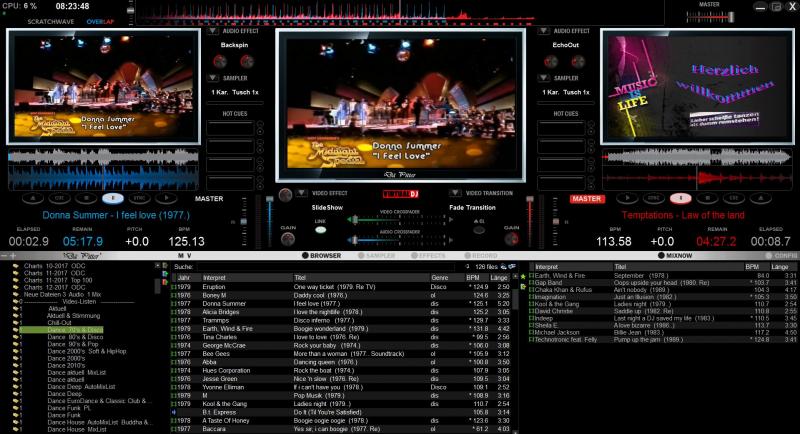This screenshot has height=434, width=800.
Task: Click the folder icon for Charts 10-2017 ODC
Action: point(16,266)
